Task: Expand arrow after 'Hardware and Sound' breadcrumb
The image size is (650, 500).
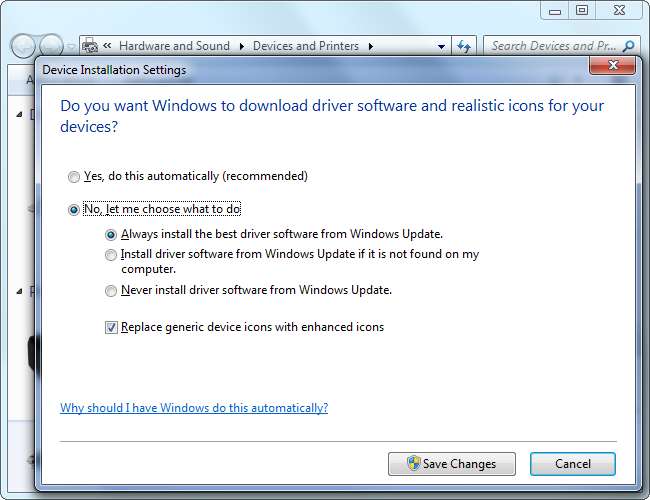Action: tap(242, 46)
